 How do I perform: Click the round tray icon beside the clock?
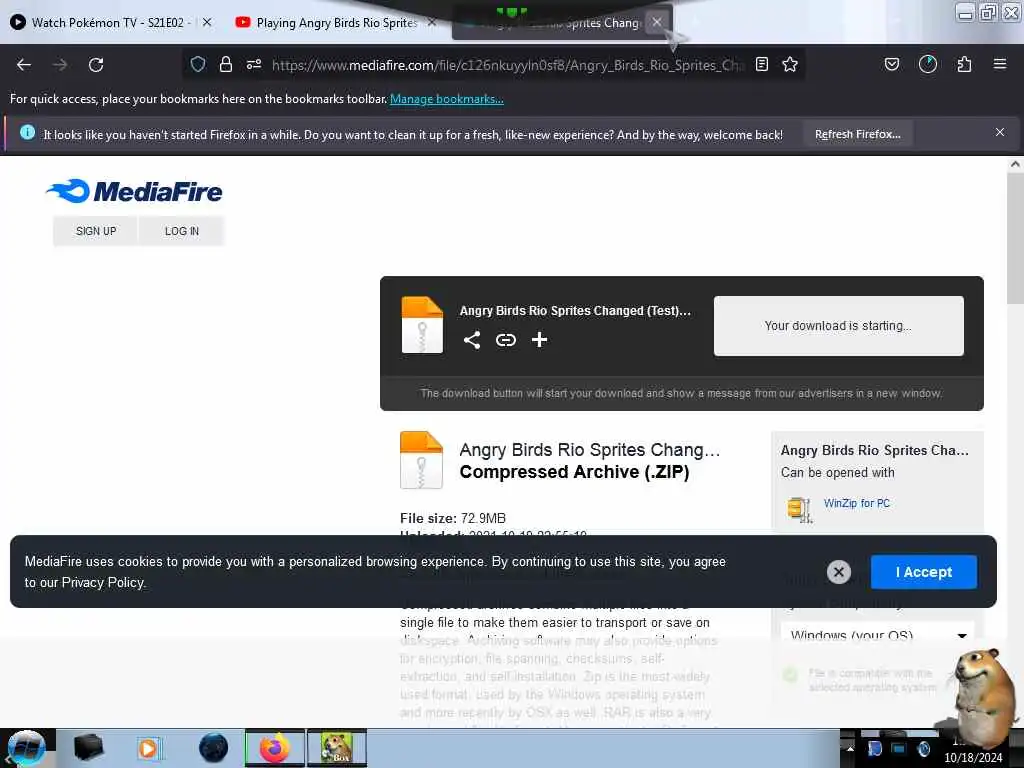pos(923,748)
